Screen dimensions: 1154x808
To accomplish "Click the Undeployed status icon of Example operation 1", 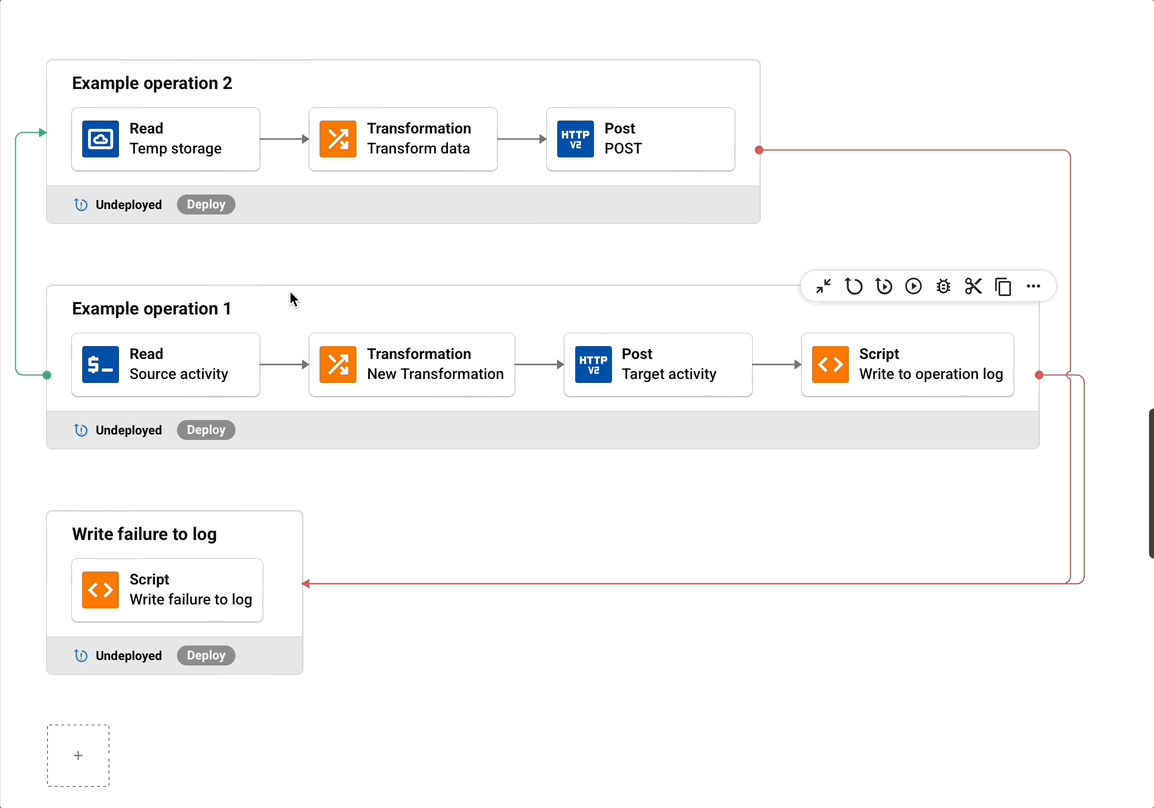I will (x=82, y=430).
